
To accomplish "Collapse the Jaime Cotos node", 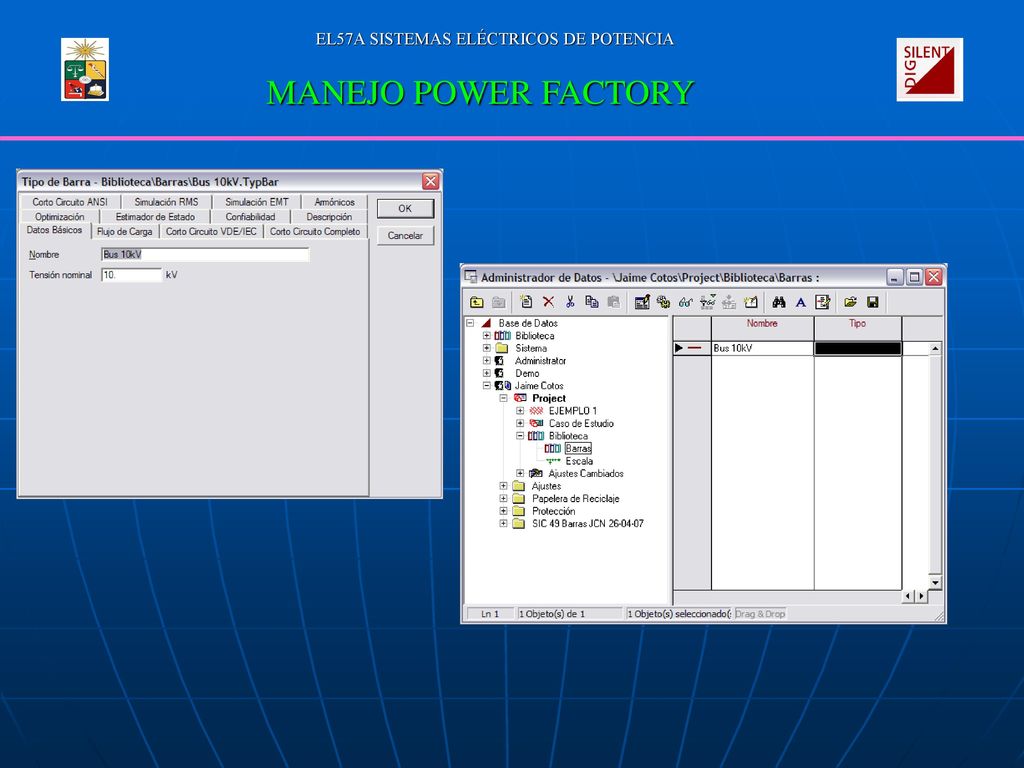I will click(487, 385).
